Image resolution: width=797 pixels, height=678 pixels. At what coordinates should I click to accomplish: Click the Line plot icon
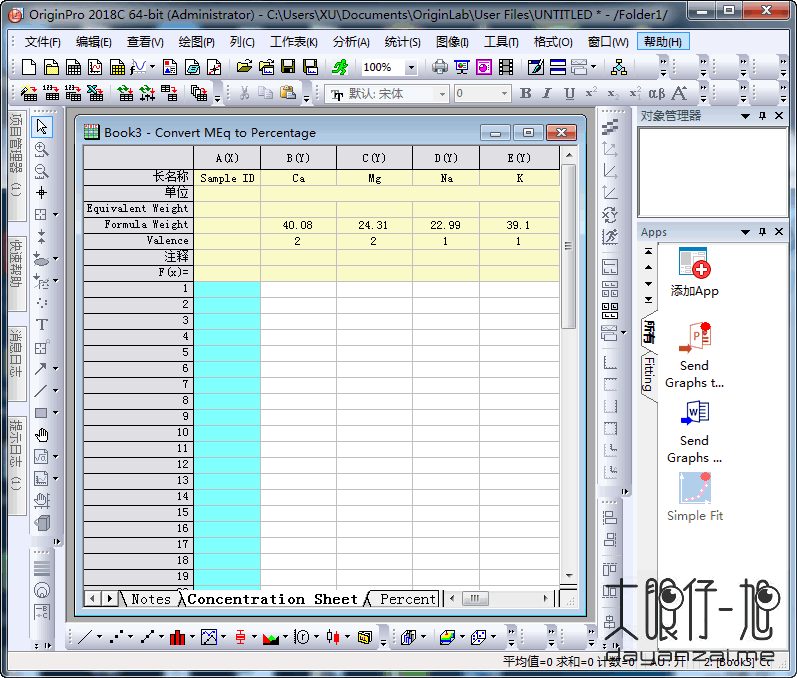(x=85, y=637)
